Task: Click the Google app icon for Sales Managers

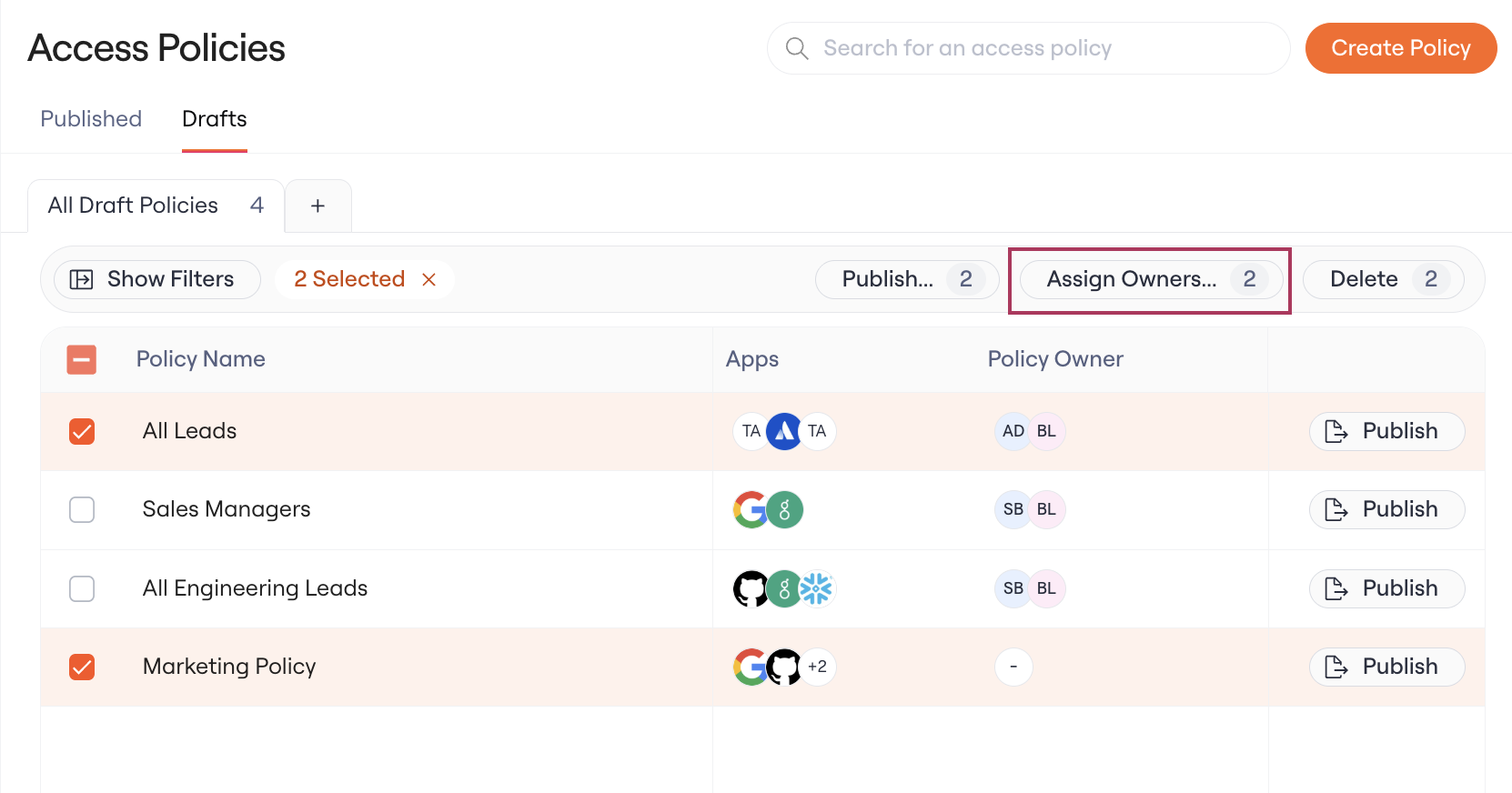Action: pos(751,510)
